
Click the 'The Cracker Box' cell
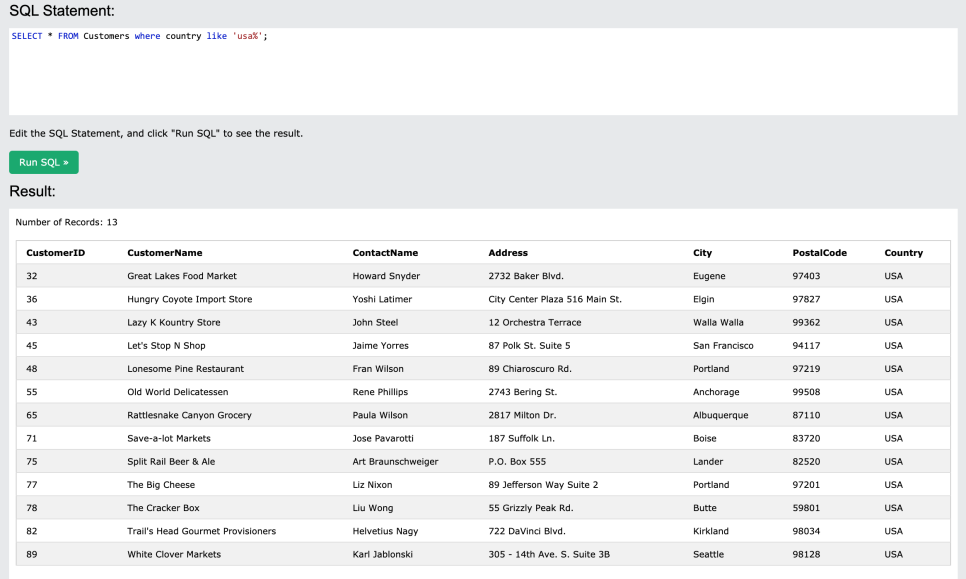coord(163,508)
